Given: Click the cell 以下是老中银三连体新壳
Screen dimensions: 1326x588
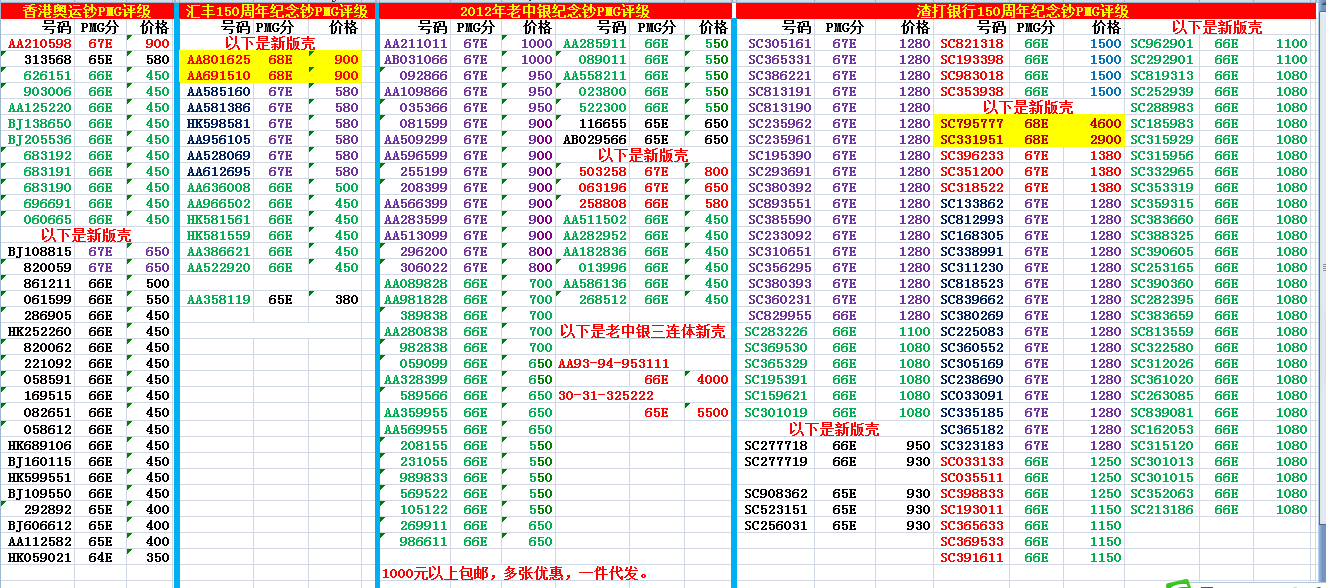Looking at the screenshot, I should point(642,331).
